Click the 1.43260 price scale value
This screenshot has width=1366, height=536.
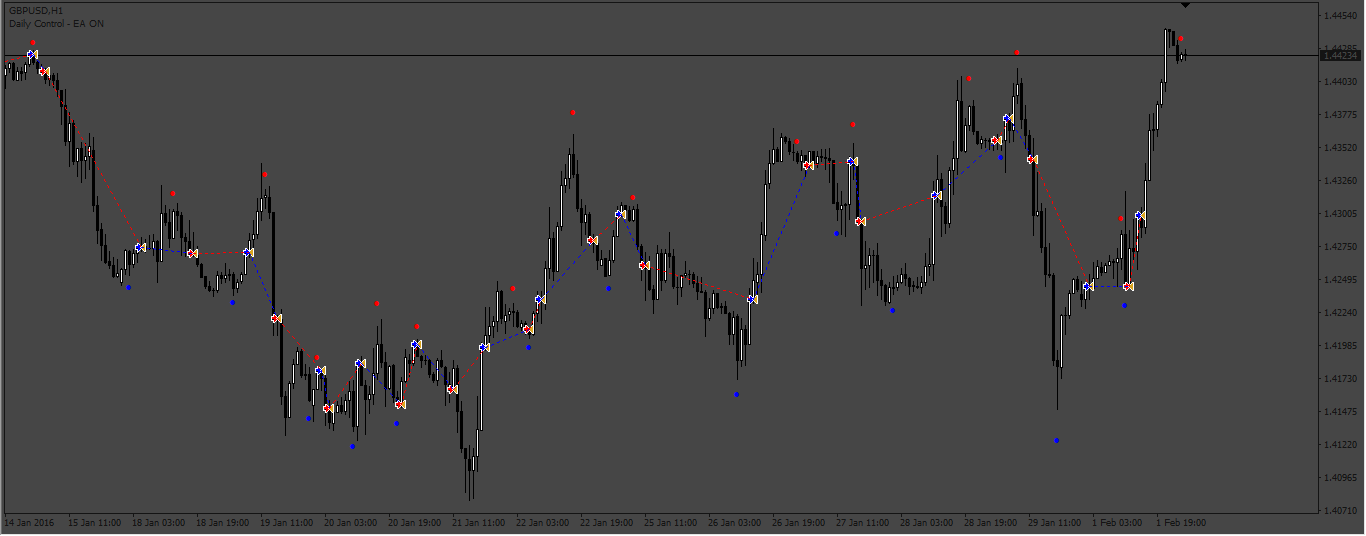coord(1340,181)
